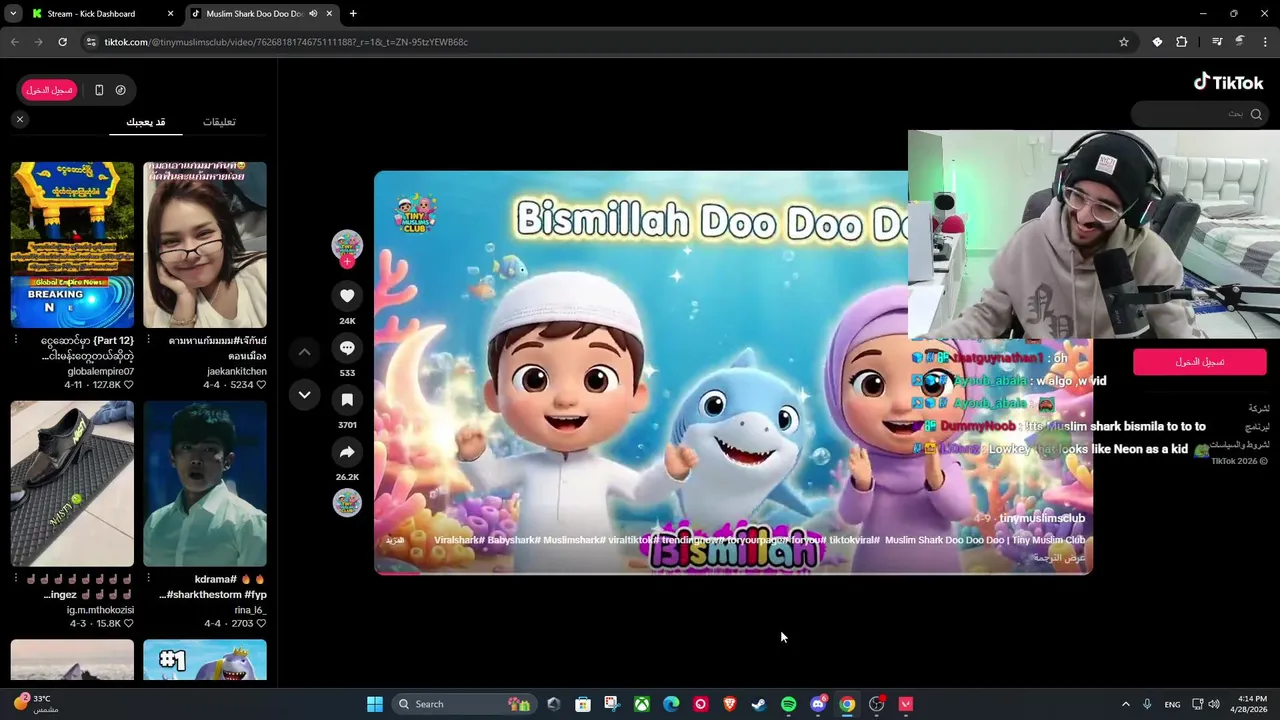Click the rina_l6_ username
The width and height of the screenshot is (1280, 720).
250,610
